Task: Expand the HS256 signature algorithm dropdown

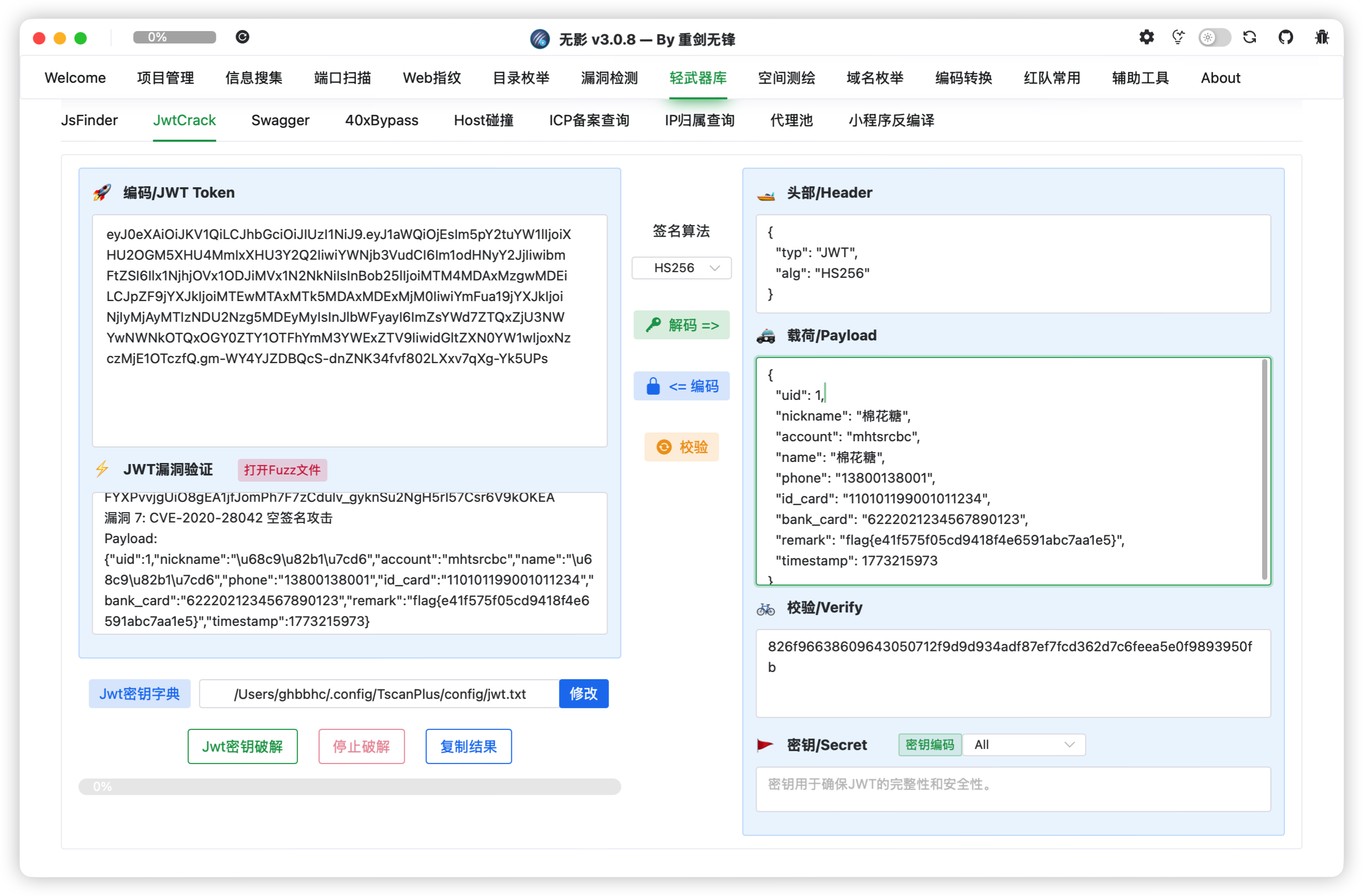Action: pos(681,268)
